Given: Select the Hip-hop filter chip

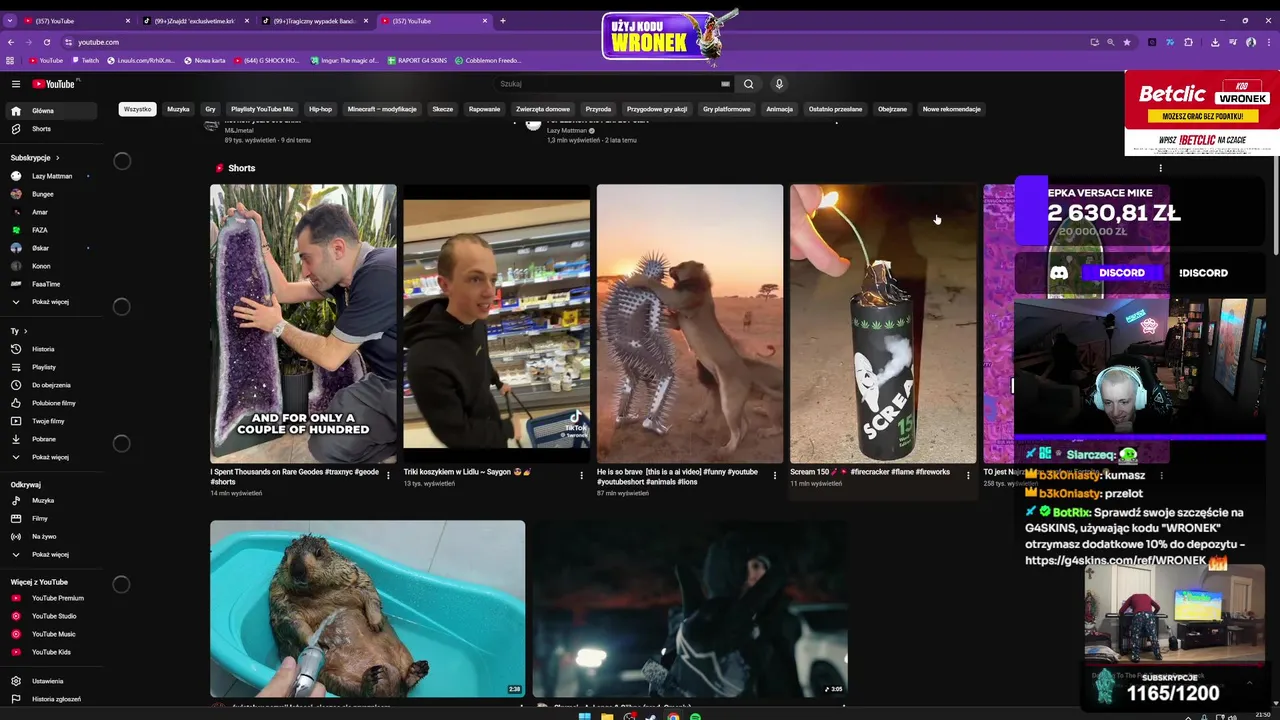Looking at the screenshot, I should 320,109.
